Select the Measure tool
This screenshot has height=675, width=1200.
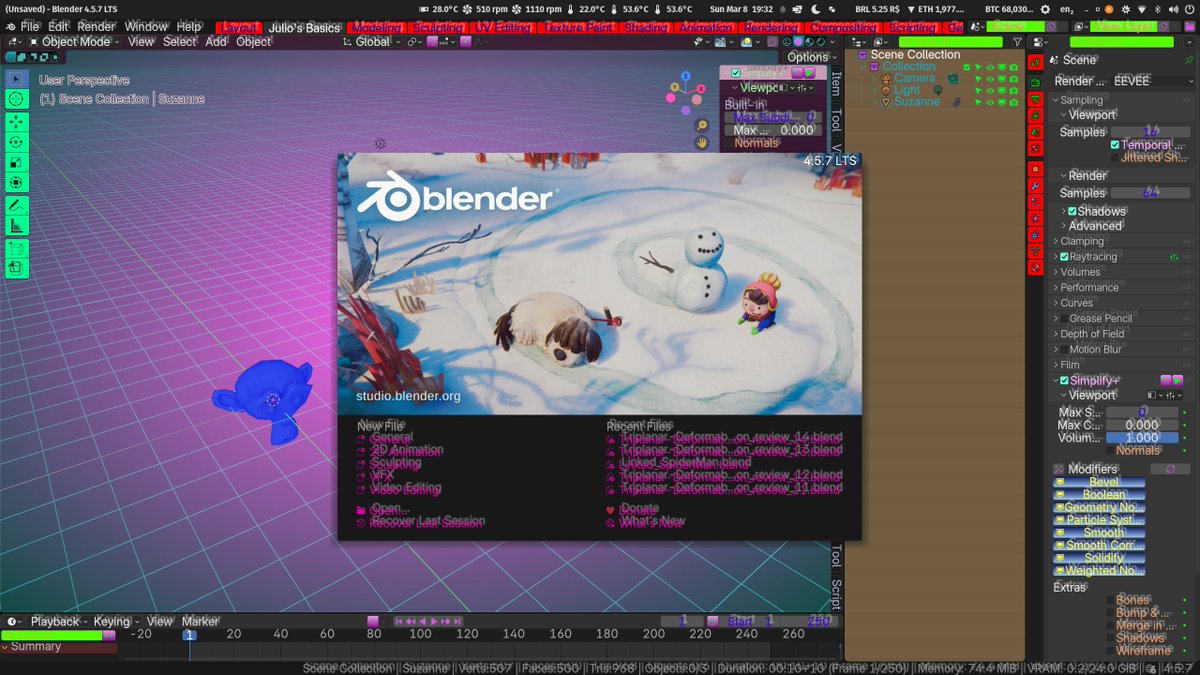16,226
